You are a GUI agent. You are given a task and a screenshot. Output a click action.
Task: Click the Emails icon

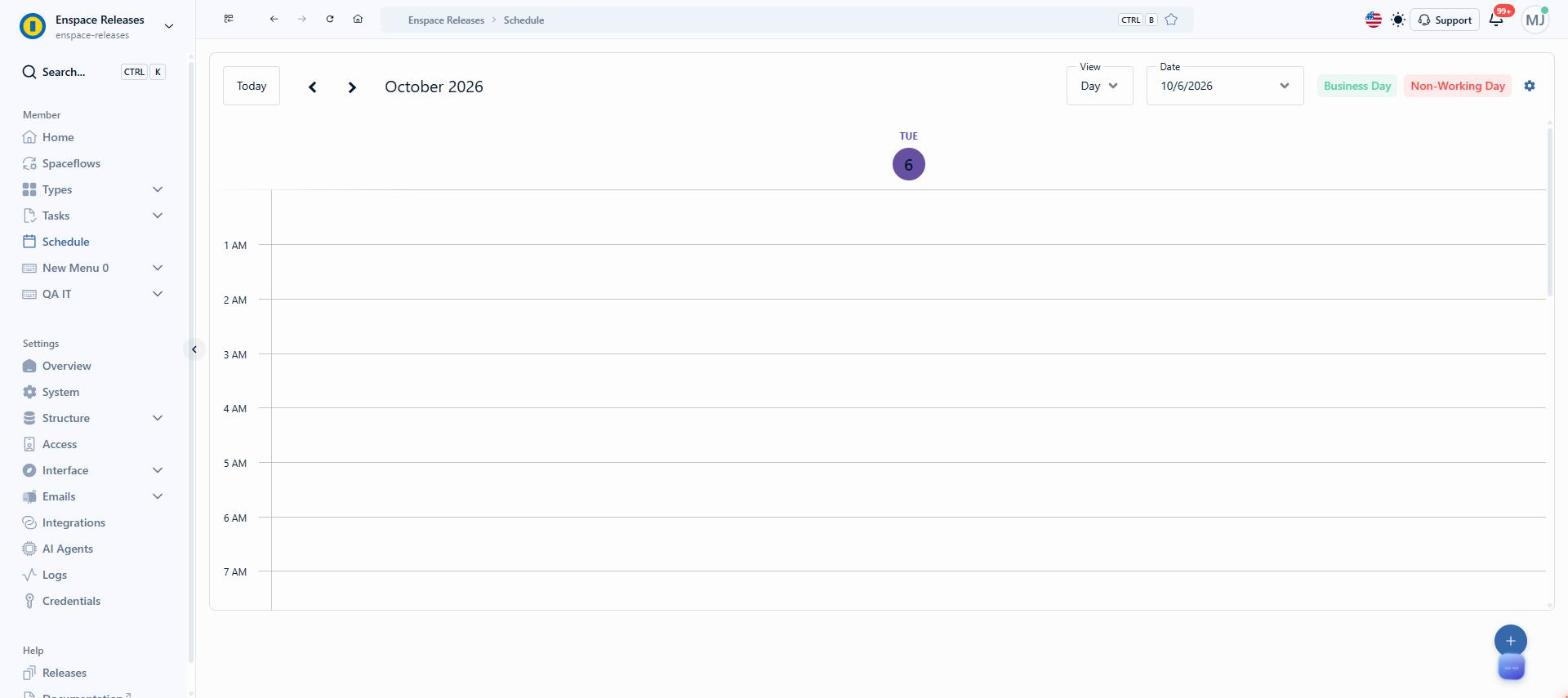click(x=29, y=496)
